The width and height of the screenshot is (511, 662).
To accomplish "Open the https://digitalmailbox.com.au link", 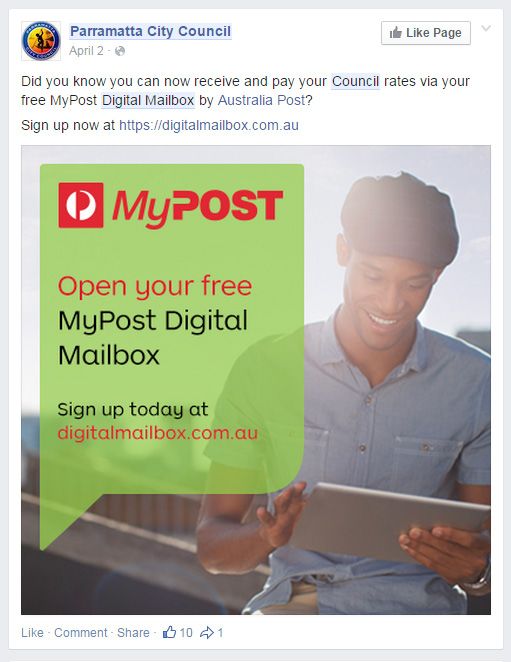I will [209, 125].
